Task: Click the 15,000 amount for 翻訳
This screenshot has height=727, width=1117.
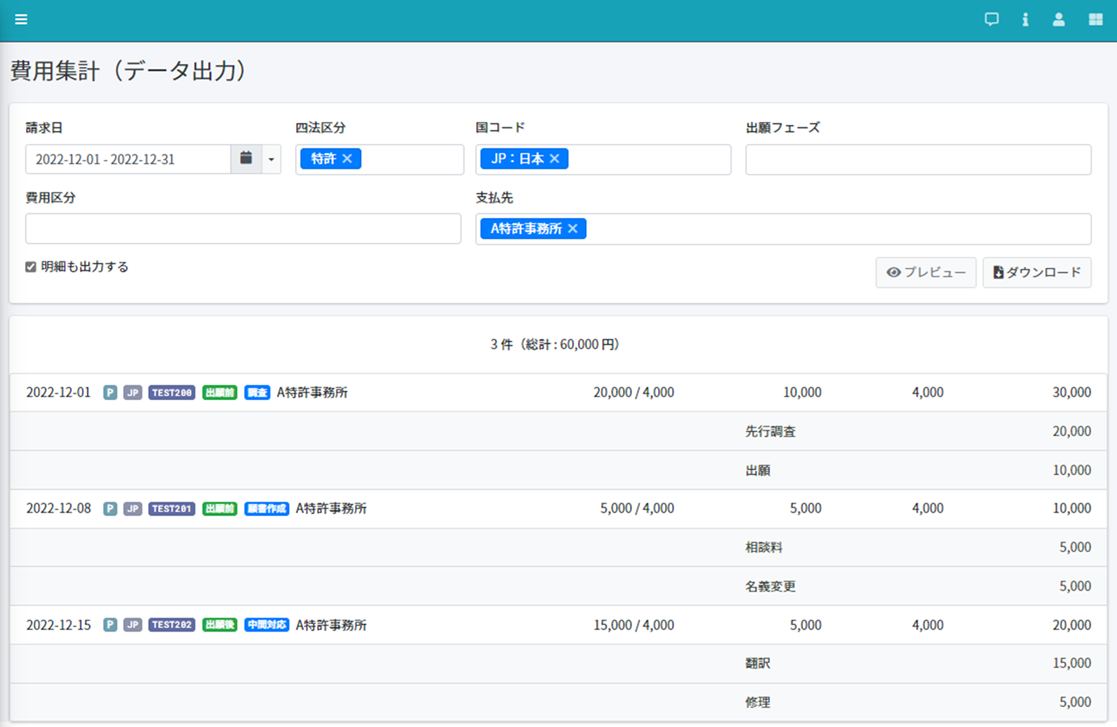Action: 1071,664
